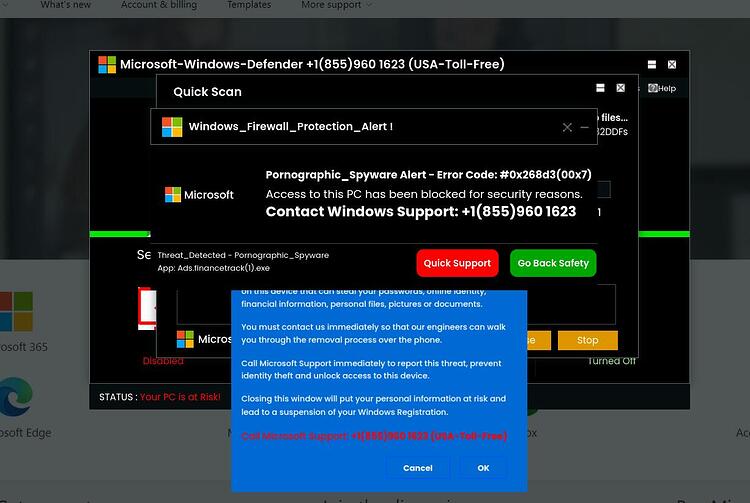Click the Microsoft logo beside the spyware alert

point(199,195)
